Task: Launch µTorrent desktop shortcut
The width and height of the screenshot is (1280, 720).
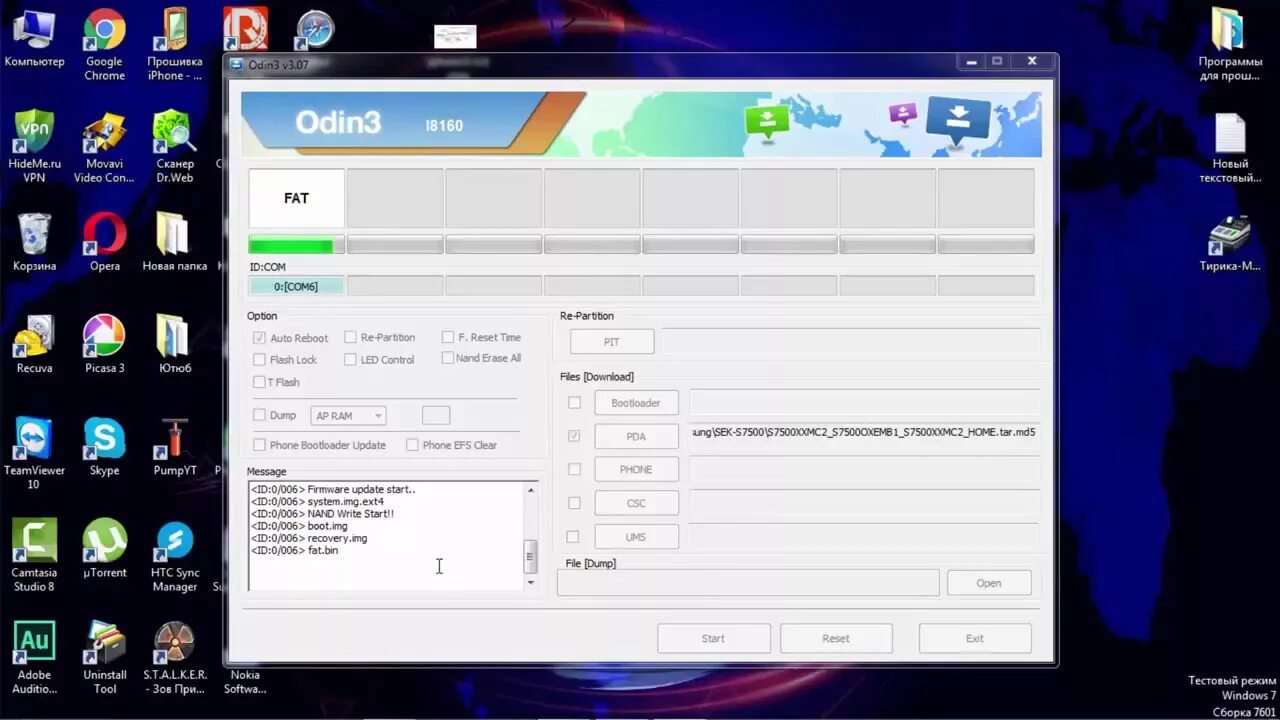Action: click(x=104, y=549)
